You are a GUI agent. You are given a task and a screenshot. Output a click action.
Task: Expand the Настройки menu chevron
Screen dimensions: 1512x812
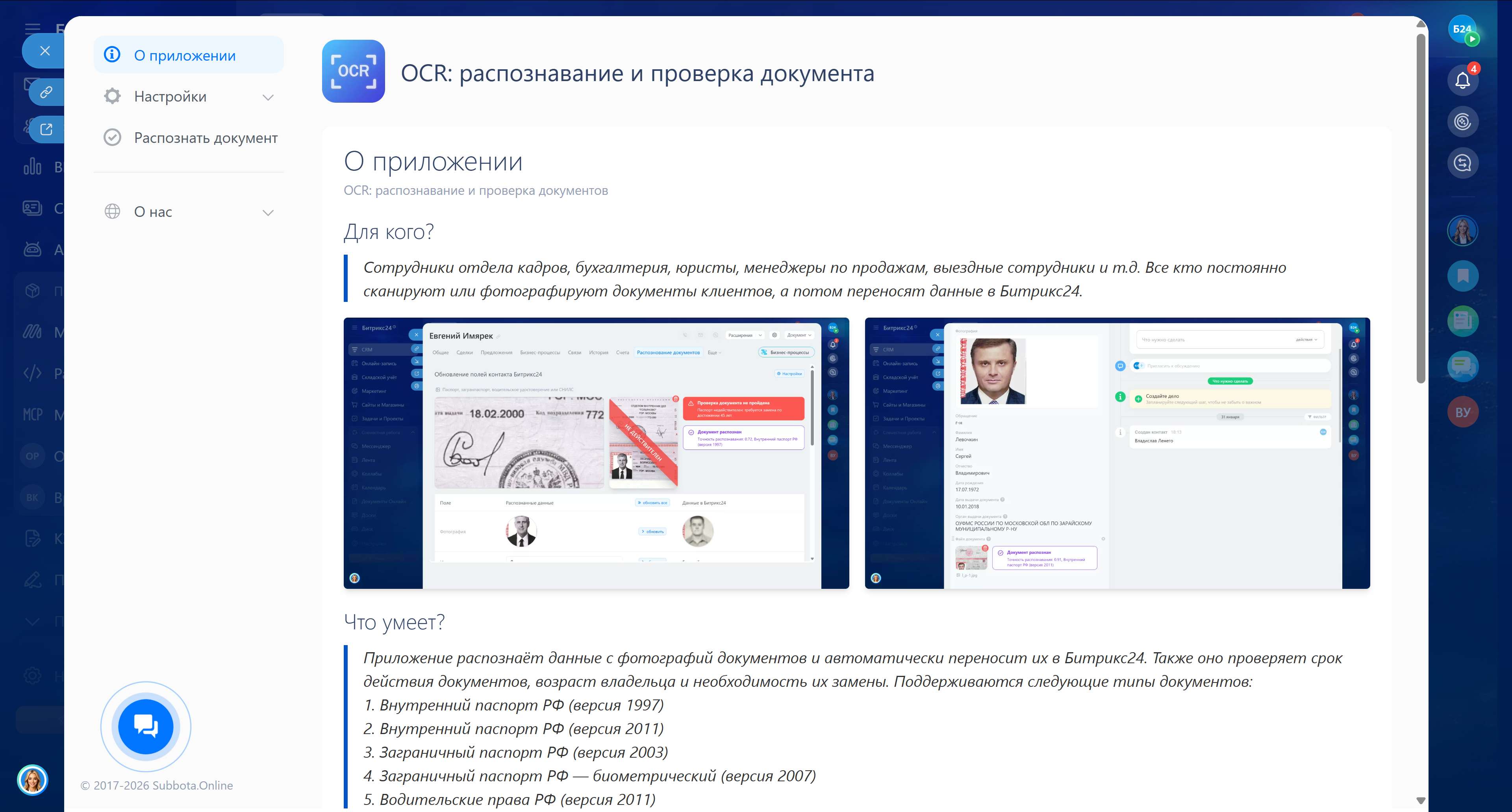tap(268, 97)
